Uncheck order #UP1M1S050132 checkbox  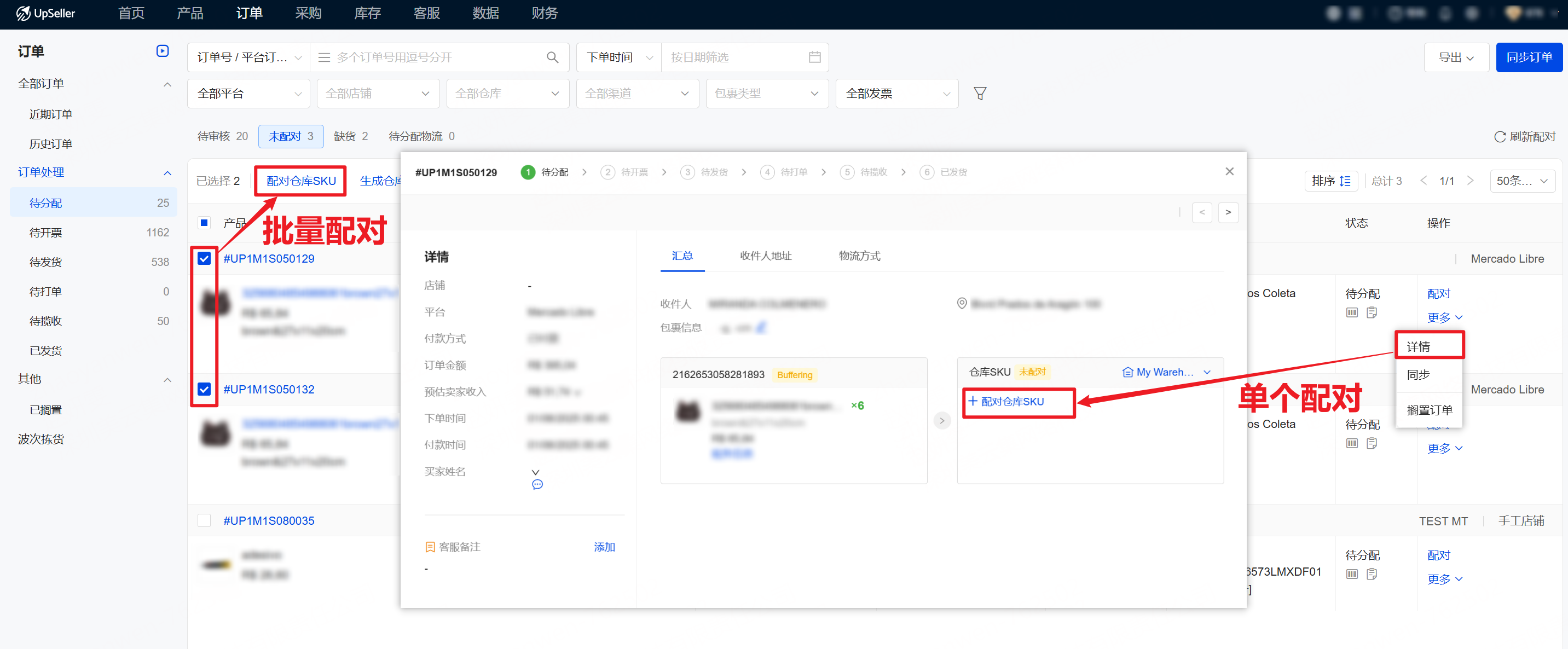click(204, 389)
